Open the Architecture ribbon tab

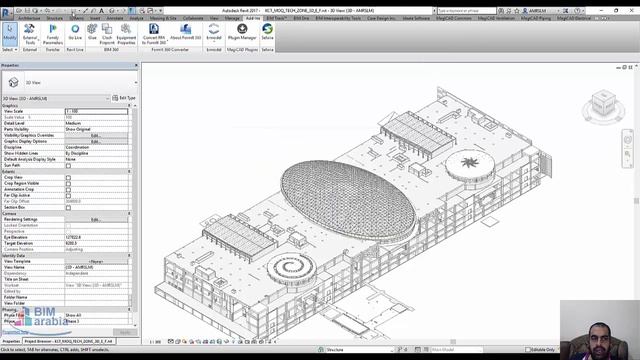(29, 18)
